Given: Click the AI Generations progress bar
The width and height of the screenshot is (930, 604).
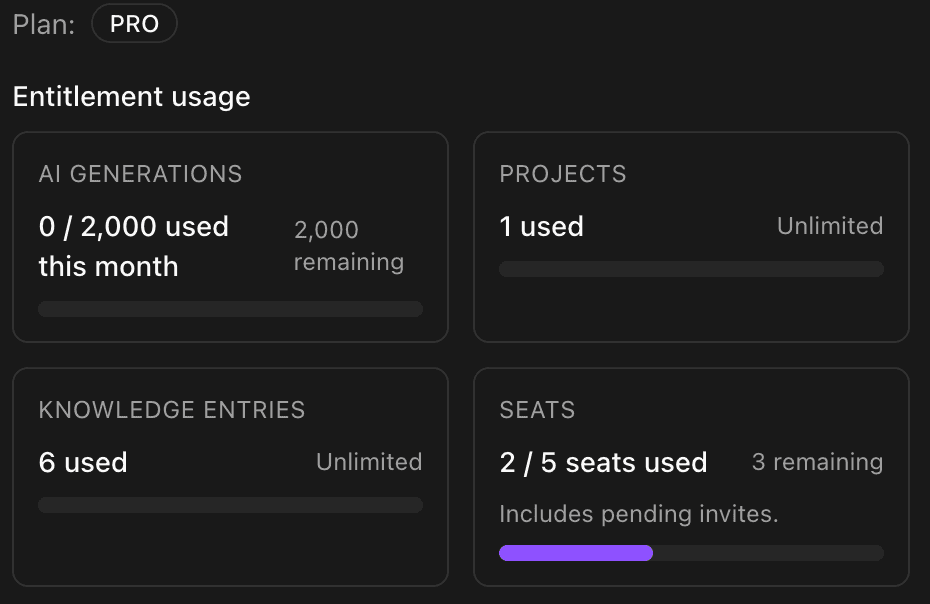Looking at the screenshot, I should pos(230,308).
